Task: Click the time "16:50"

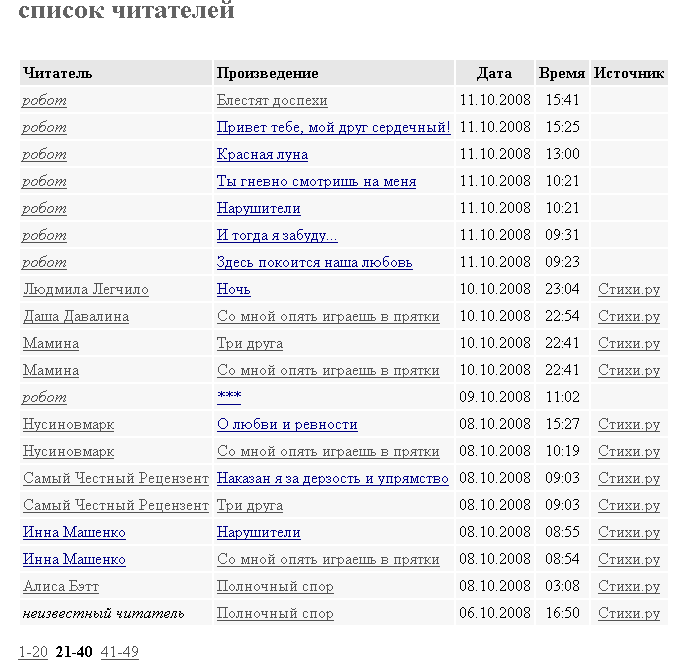Action: click(562, 613)
